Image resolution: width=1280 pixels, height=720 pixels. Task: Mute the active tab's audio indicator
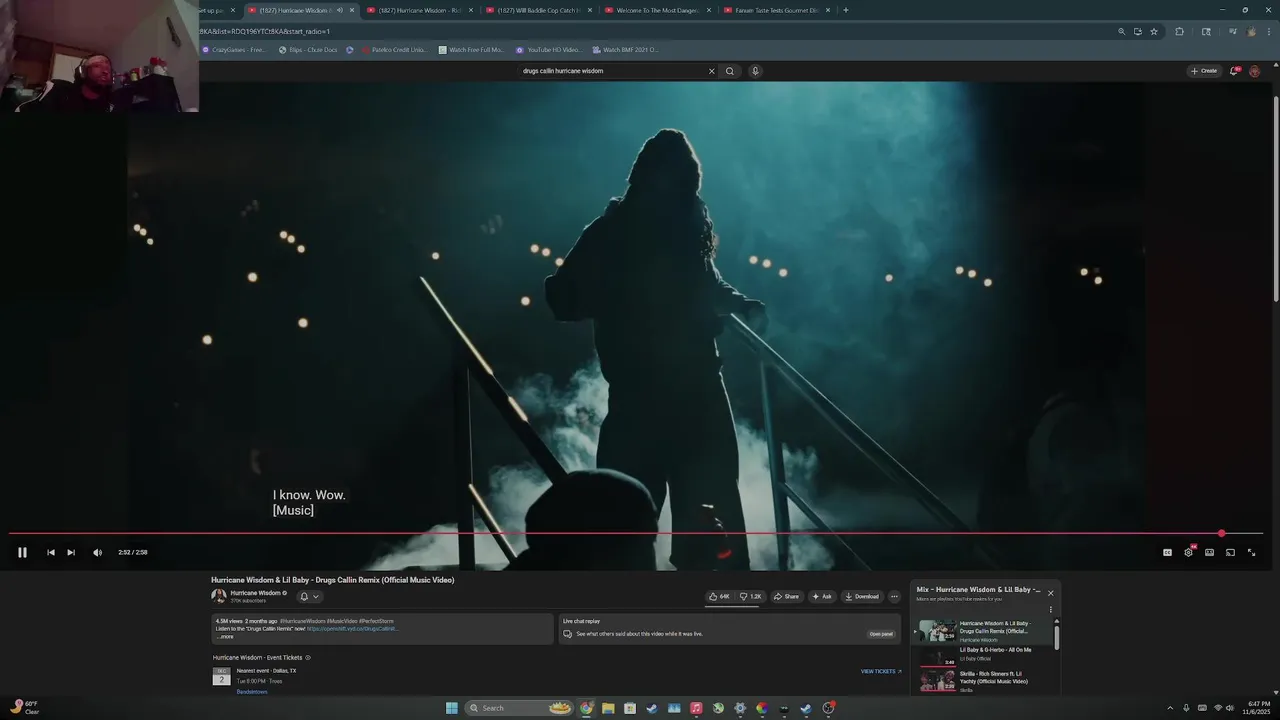click(340, 10)
